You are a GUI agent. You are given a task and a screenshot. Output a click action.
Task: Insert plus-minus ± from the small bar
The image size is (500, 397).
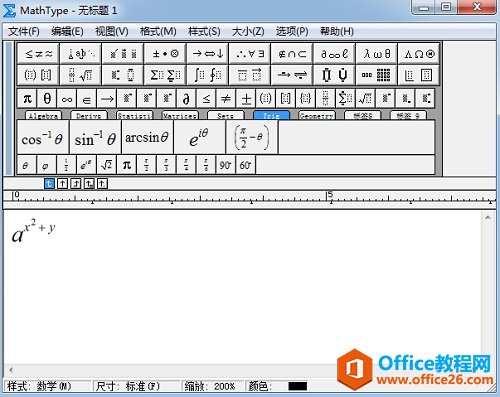click(246, 99)
